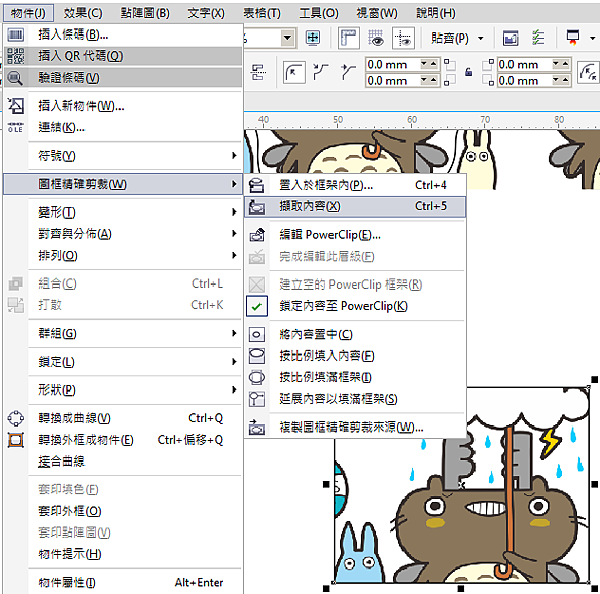Click the scalloped corner icon
Image resolution: width=600 pixels, height=594 pixels.
[320, 72]
